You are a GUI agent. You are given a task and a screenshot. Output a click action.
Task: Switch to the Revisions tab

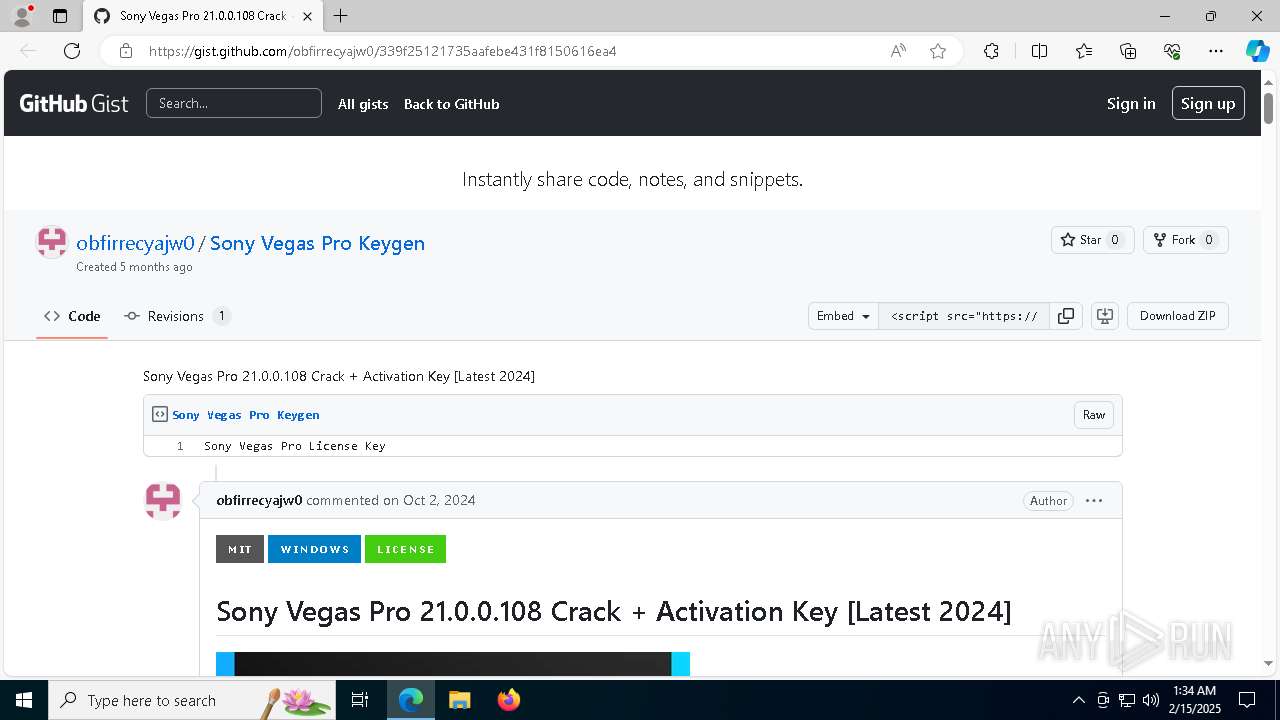tap(177, 316)
